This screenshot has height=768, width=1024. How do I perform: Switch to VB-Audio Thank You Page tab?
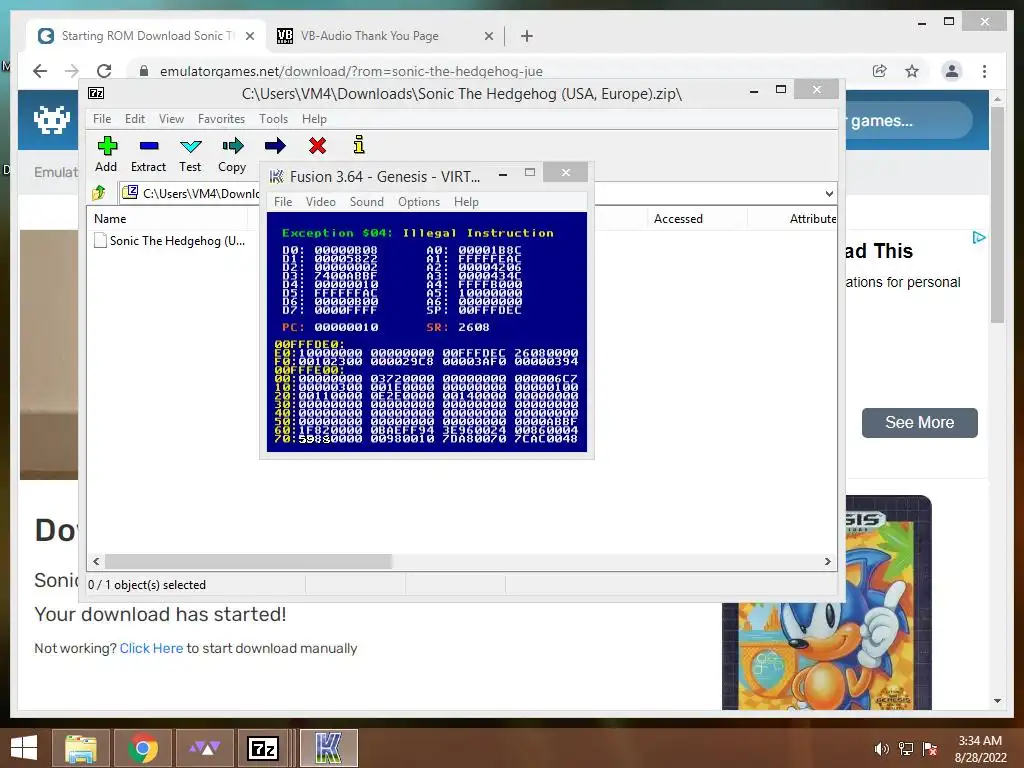point(370,36)
